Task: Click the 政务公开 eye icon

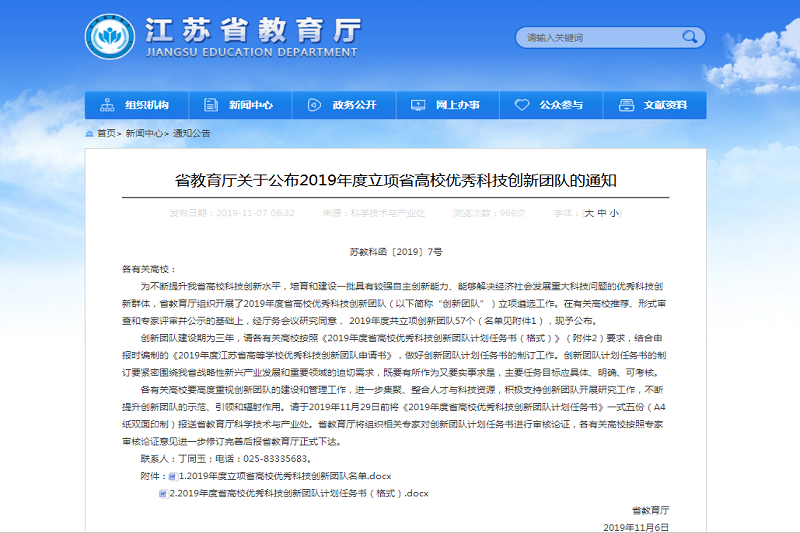Action: 315,105
